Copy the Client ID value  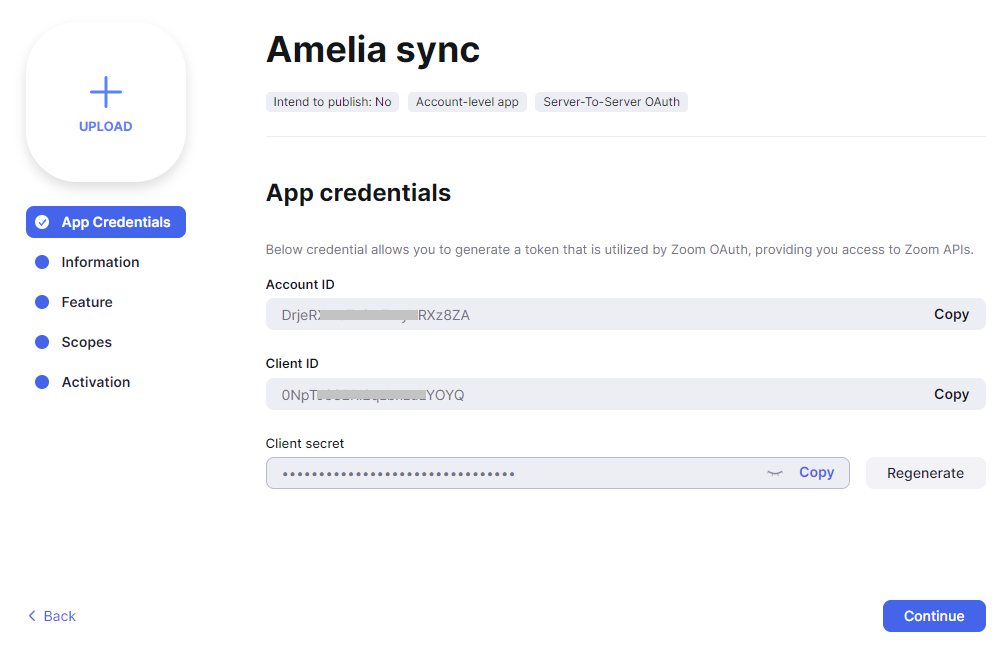click(951, 394)
